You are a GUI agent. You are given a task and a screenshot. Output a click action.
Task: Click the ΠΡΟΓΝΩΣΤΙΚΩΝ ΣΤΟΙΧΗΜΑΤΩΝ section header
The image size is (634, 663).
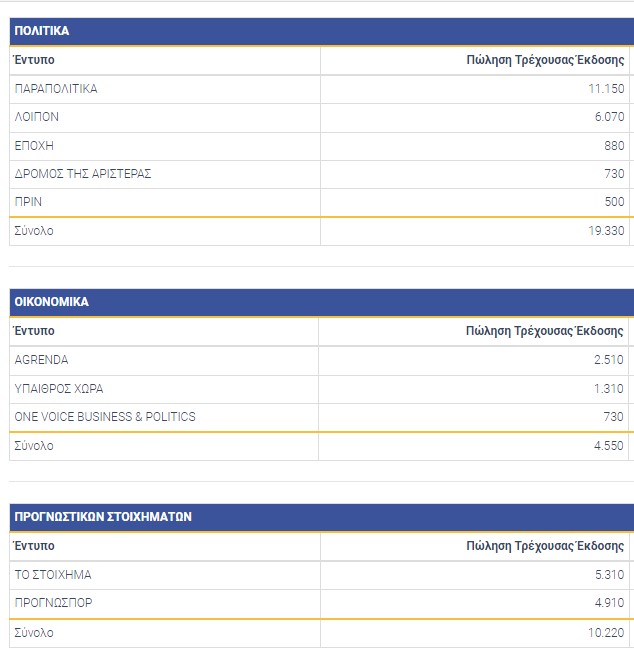(103, 517)
